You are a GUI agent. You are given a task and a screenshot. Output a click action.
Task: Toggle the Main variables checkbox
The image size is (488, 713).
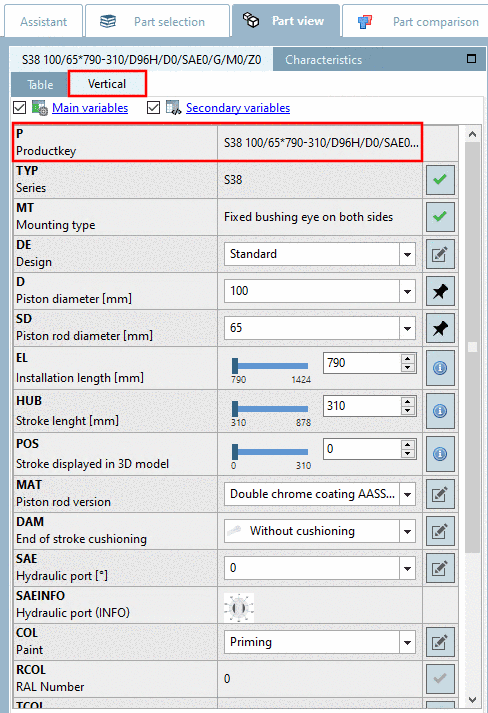pos(20,108)
